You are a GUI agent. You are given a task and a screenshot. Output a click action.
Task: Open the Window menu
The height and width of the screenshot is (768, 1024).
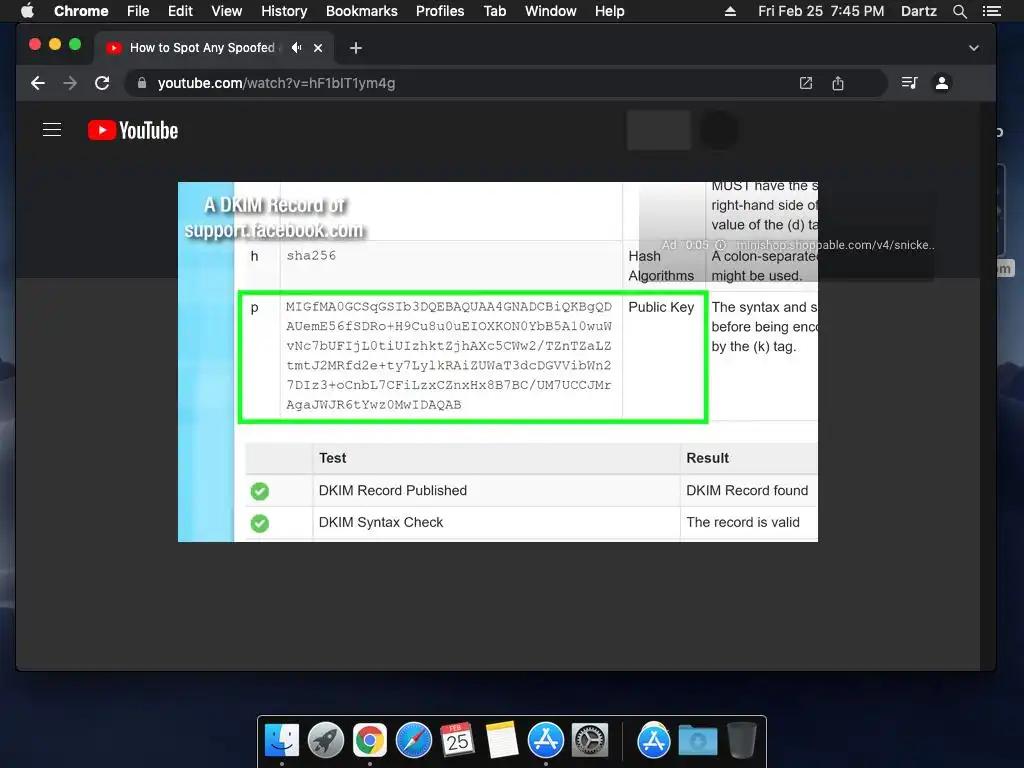pyautogui.click(x=551, y=11)
